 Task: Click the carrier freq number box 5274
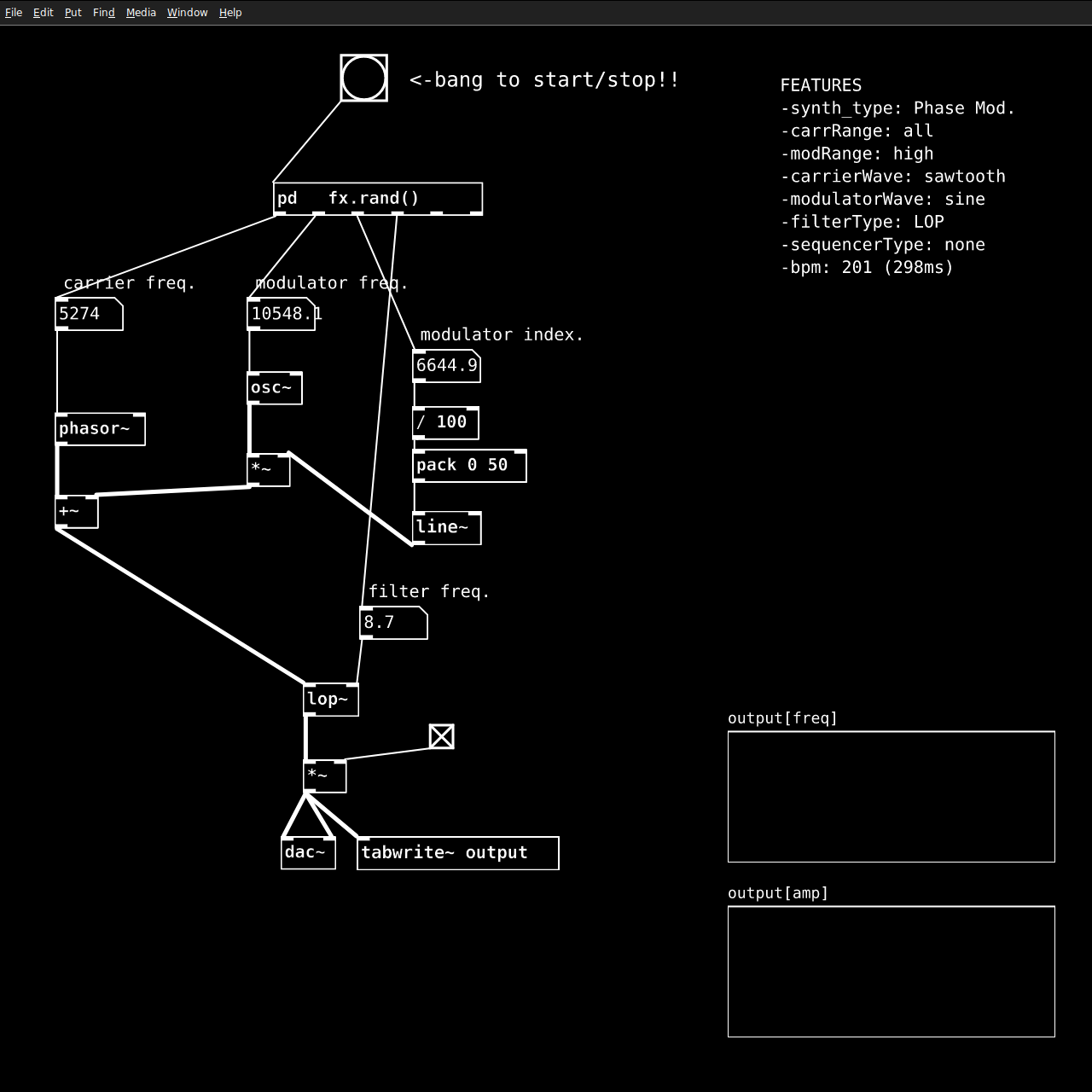coord(90,314)
